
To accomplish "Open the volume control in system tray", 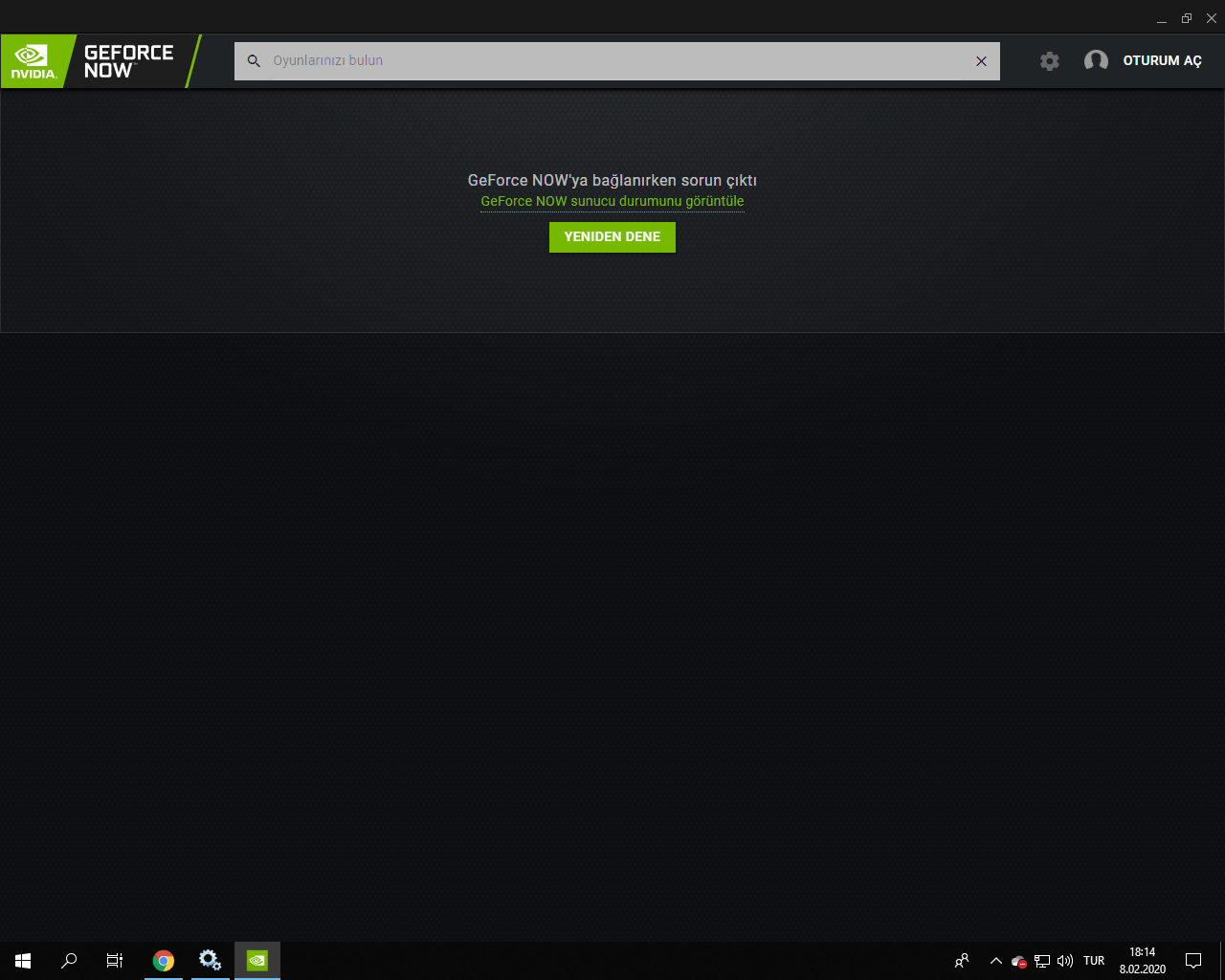I will point(1065,960).
